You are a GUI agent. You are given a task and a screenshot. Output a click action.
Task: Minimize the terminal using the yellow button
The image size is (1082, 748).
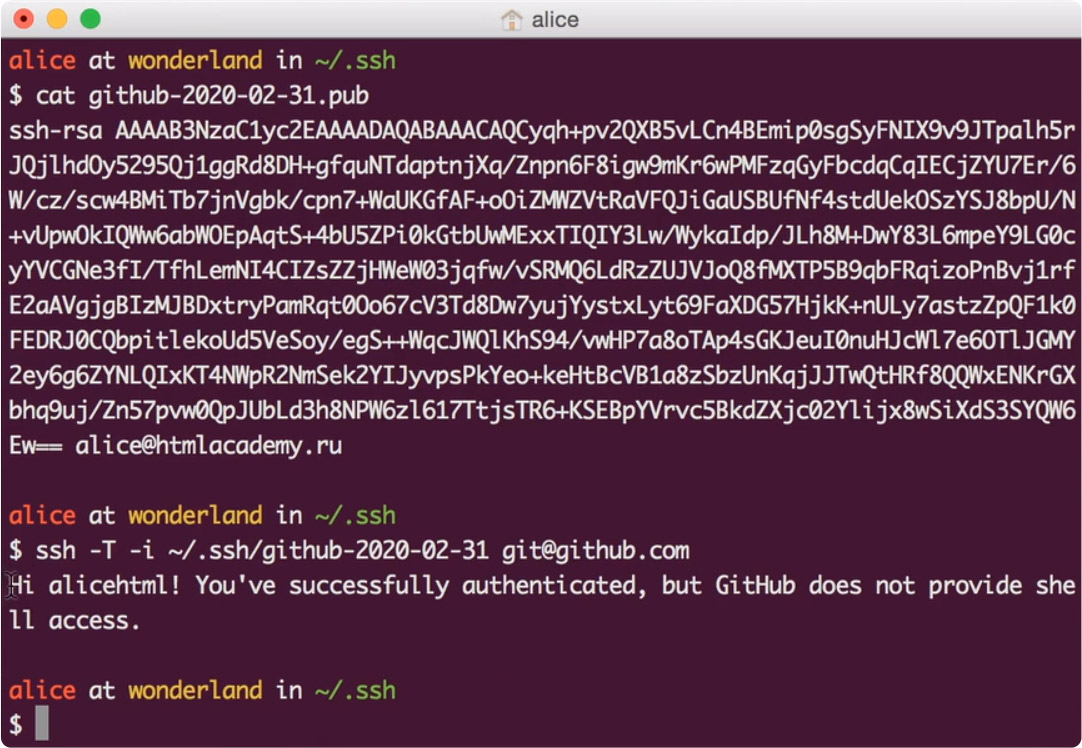coord(57,18)
